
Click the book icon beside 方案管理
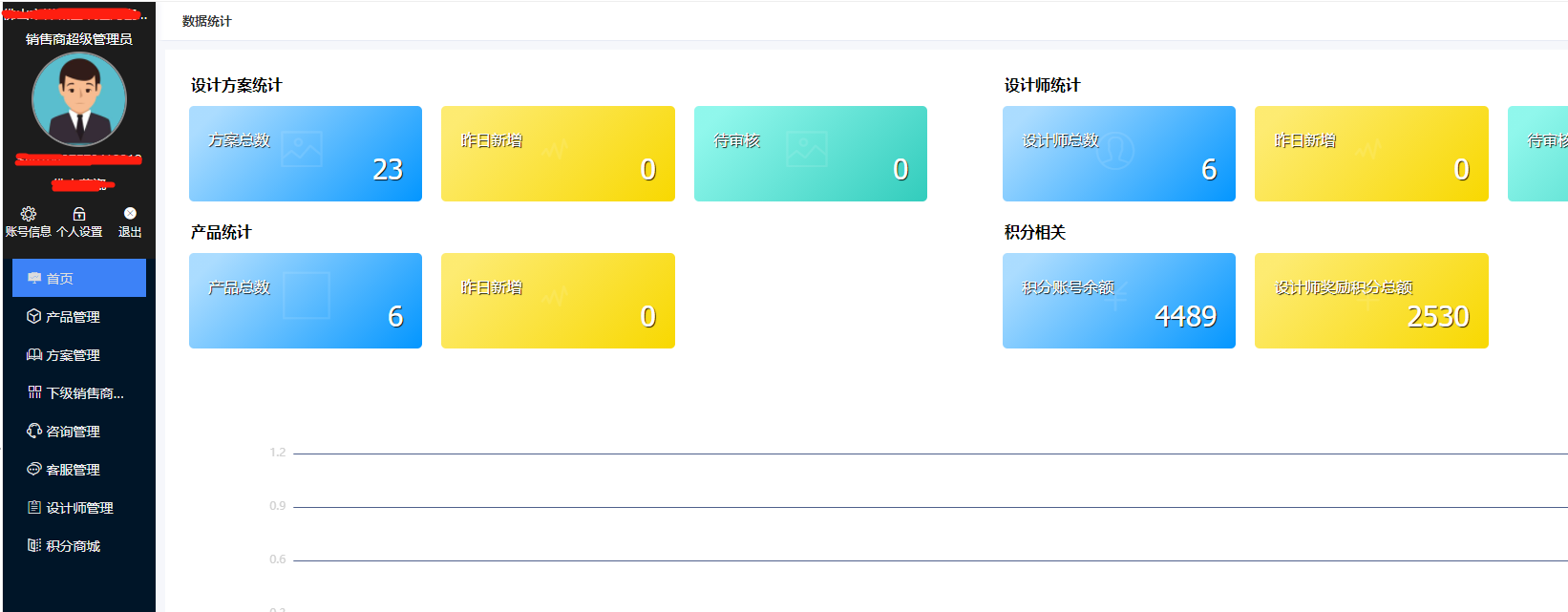[34, 354]
